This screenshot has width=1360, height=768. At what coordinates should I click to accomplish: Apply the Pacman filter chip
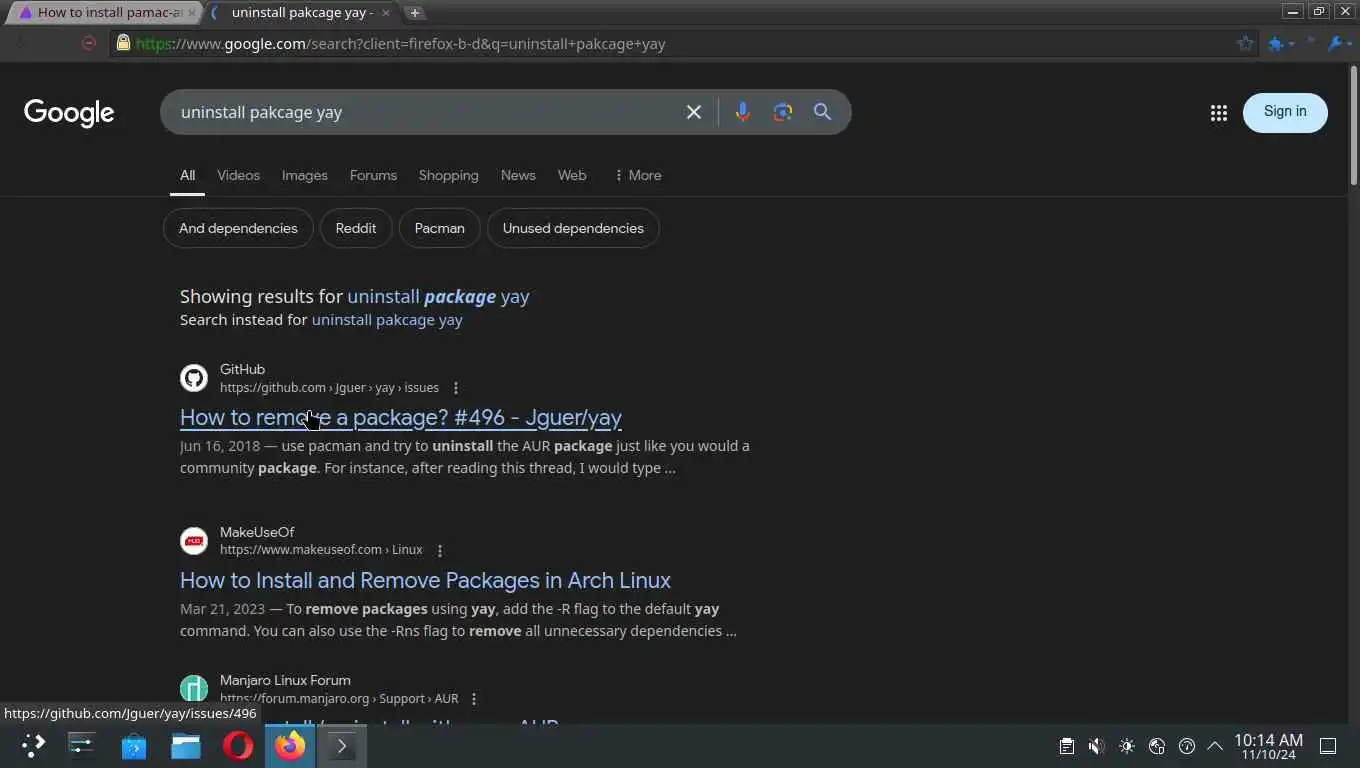coord(440,228)
